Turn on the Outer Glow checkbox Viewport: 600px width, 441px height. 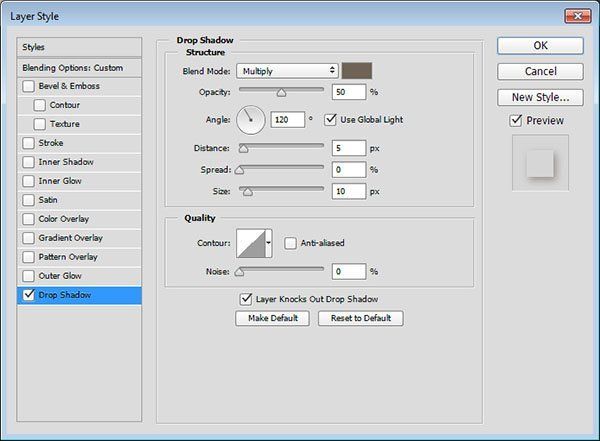pos(28,276)
